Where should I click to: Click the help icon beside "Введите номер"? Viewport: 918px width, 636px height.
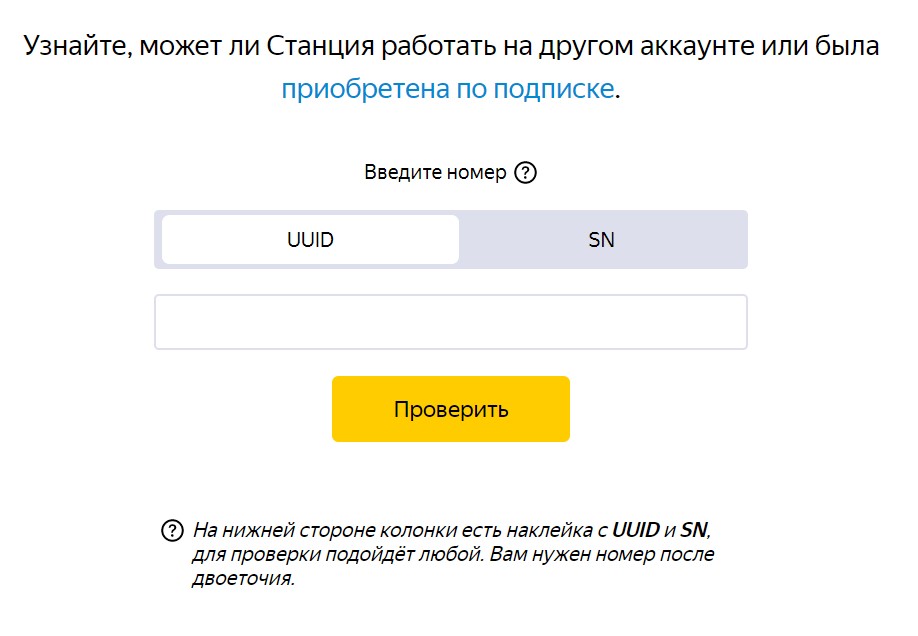click(x=526, y=172)
